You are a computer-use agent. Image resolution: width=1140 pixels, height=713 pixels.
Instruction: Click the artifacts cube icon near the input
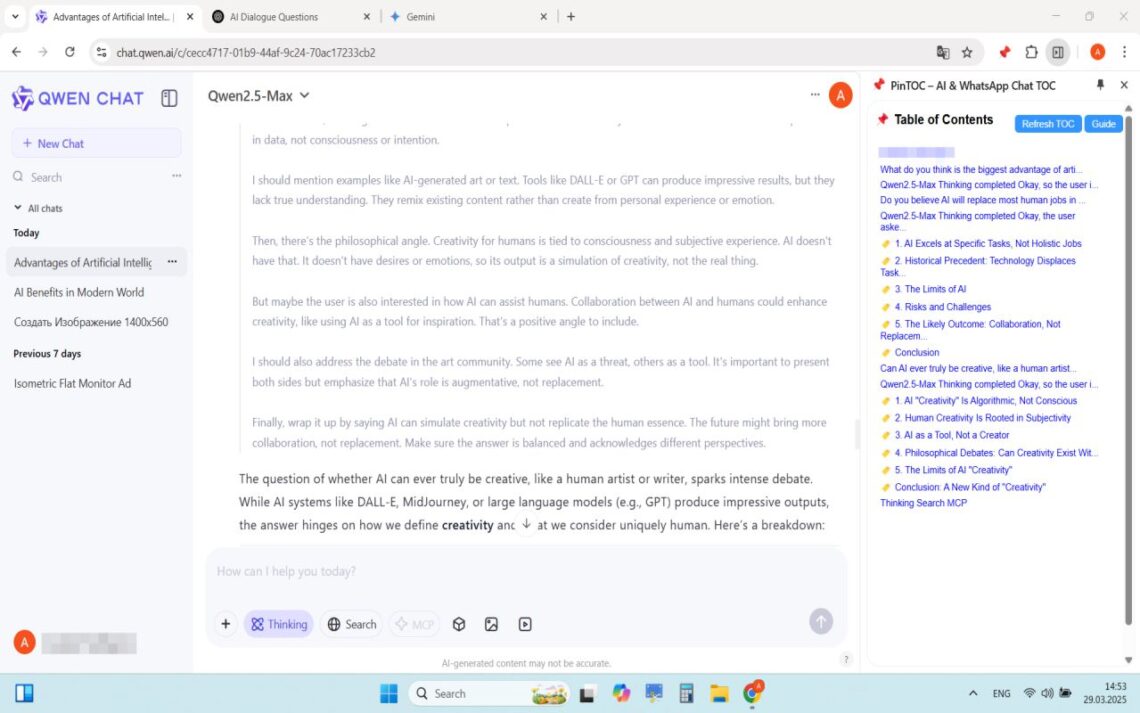(458, 623)
